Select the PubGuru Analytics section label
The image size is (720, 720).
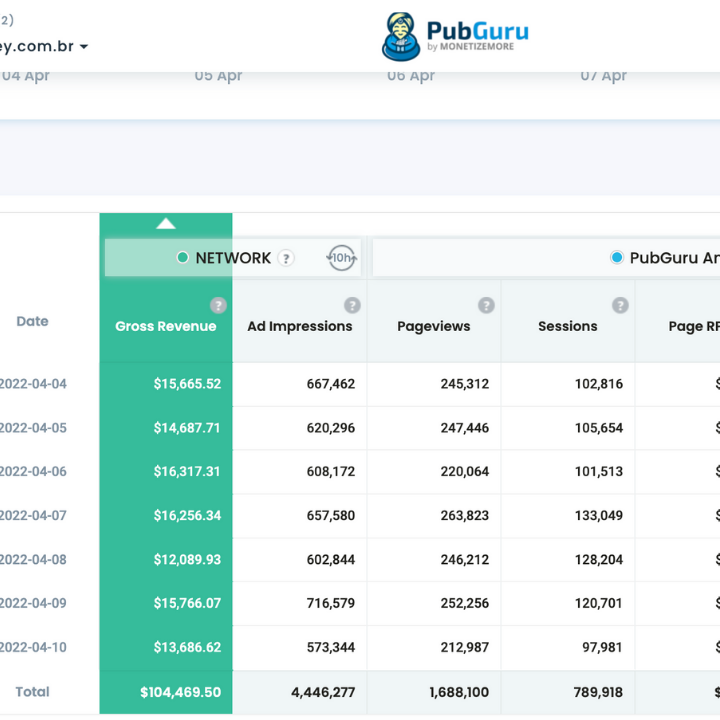coord(675,258)
